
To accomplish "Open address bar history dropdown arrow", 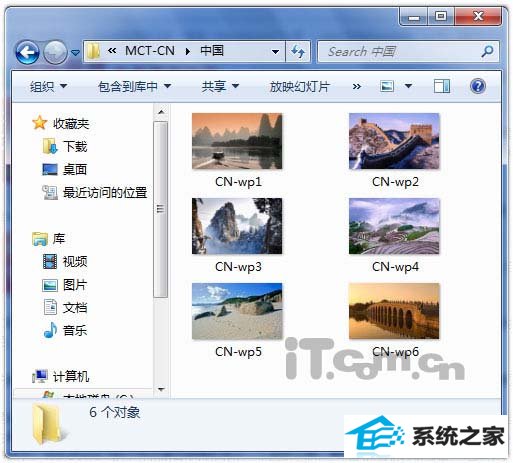I will pyautogui.click(x=275, y=52).
